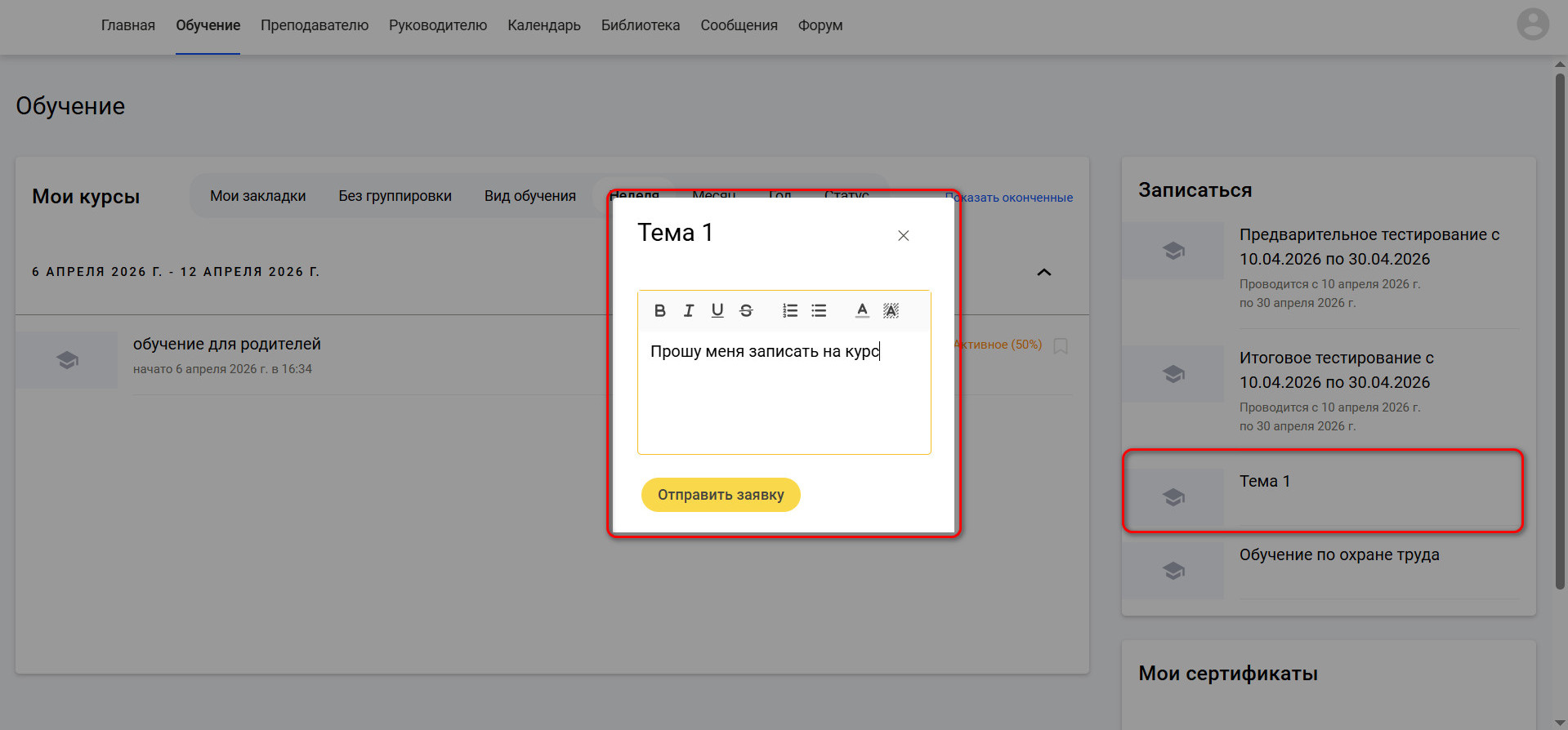Collapse the 6–12 апреля week section

point(1043,272)
